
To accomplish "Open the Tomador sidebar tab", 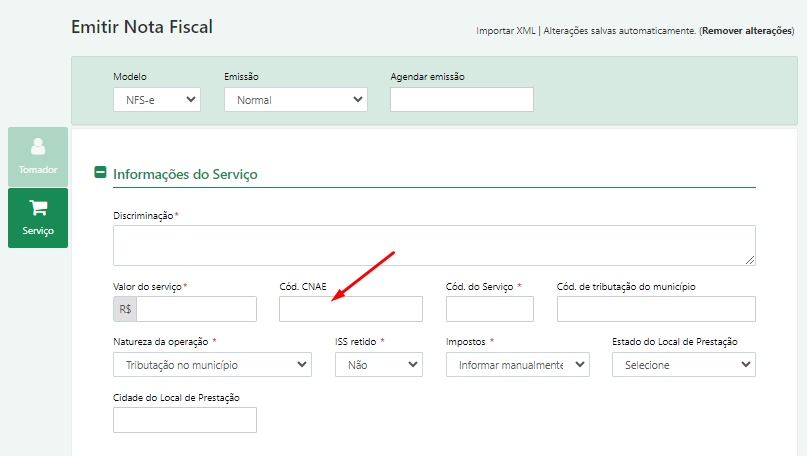I will [38, 157].
